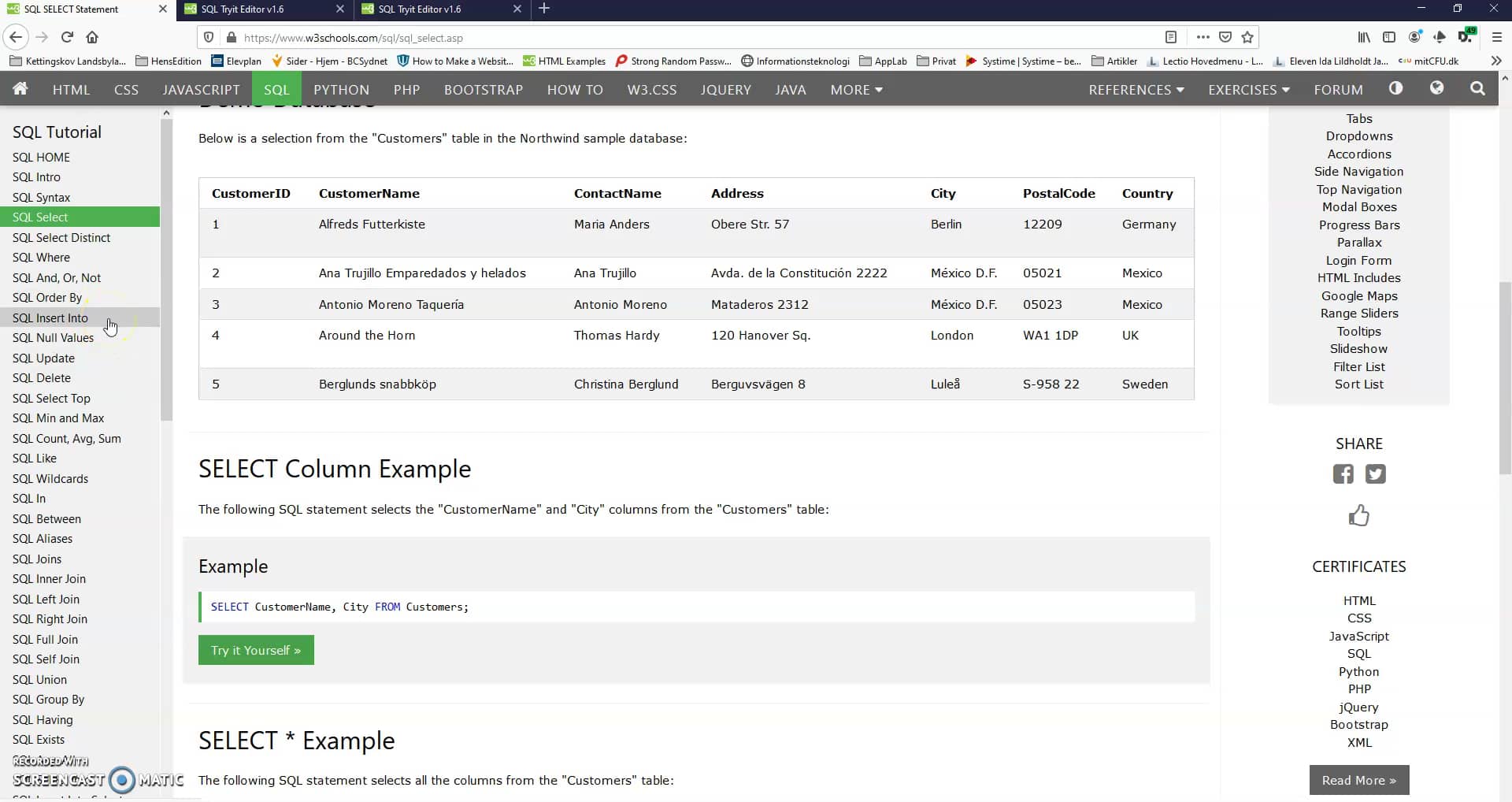
Task: Open the EXERCISES dropdown
Action: (1249, 89)
